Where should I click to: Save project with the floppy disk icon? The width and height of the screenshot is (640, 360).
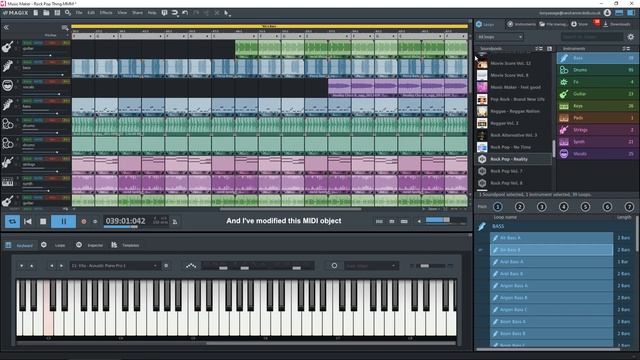57,13
